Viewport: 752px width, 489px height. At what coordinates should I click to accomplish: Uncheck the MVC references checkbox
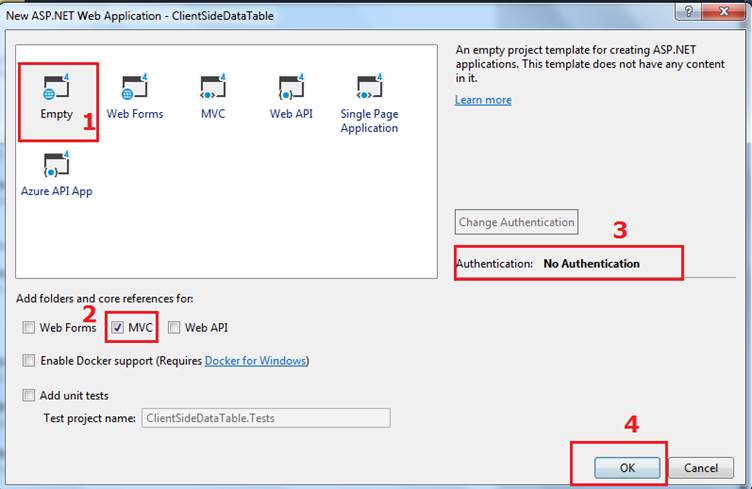coord(118,327)
